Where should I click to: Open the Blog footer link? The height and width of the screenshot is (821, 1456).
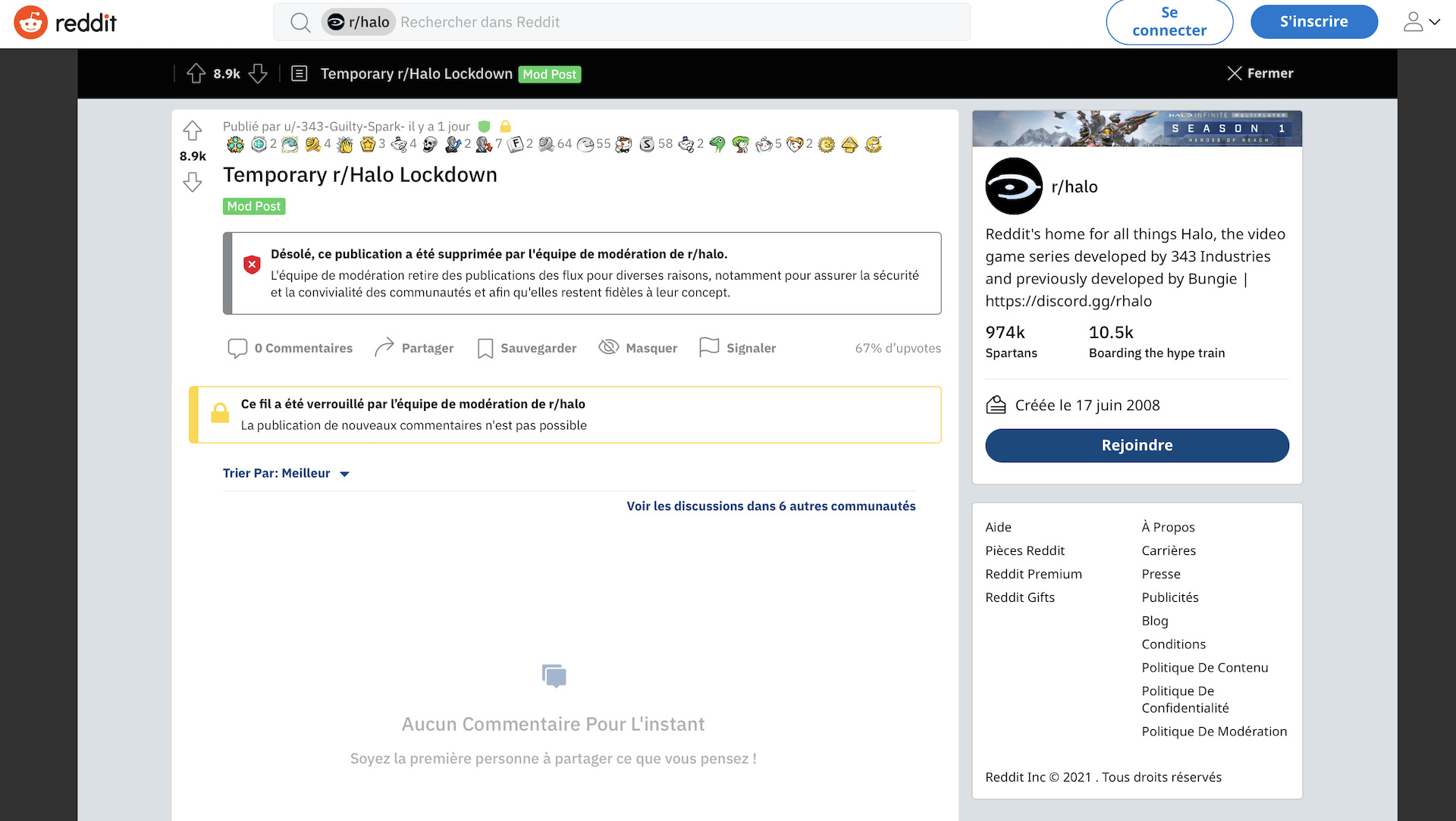1155,621
